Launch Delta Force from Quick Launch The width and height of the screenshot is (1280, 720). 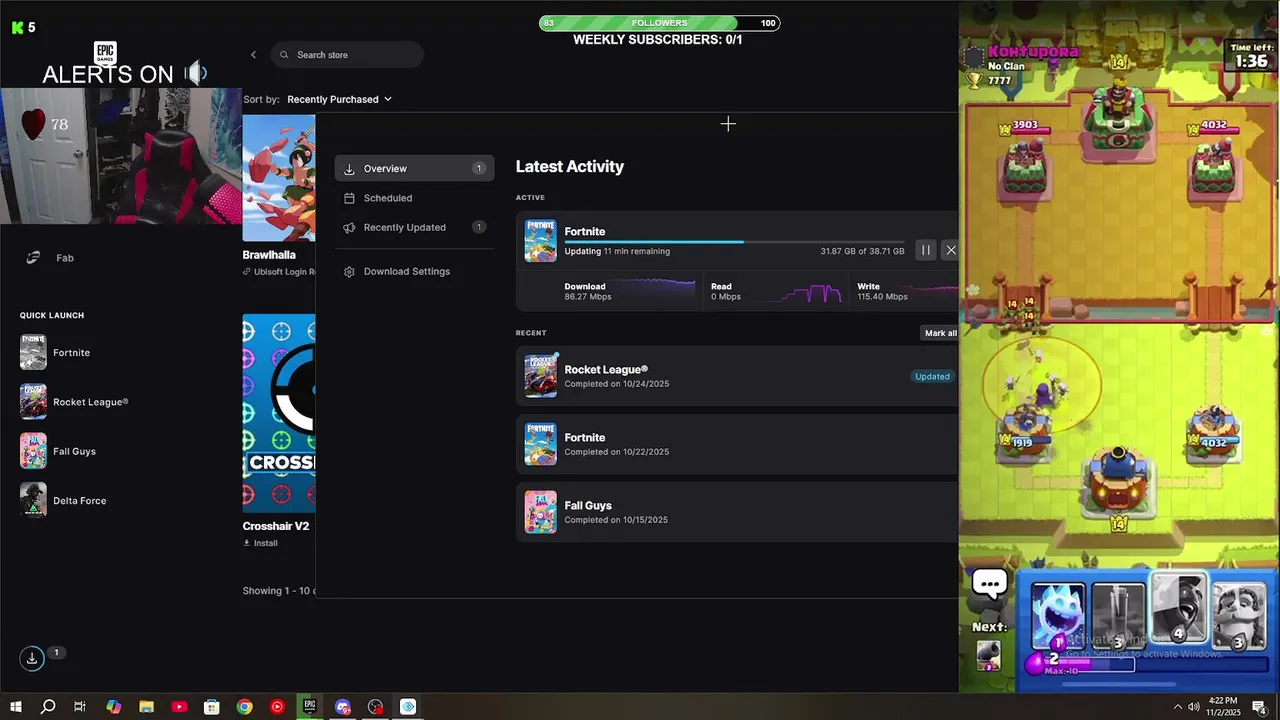click(x=63, y=500)
